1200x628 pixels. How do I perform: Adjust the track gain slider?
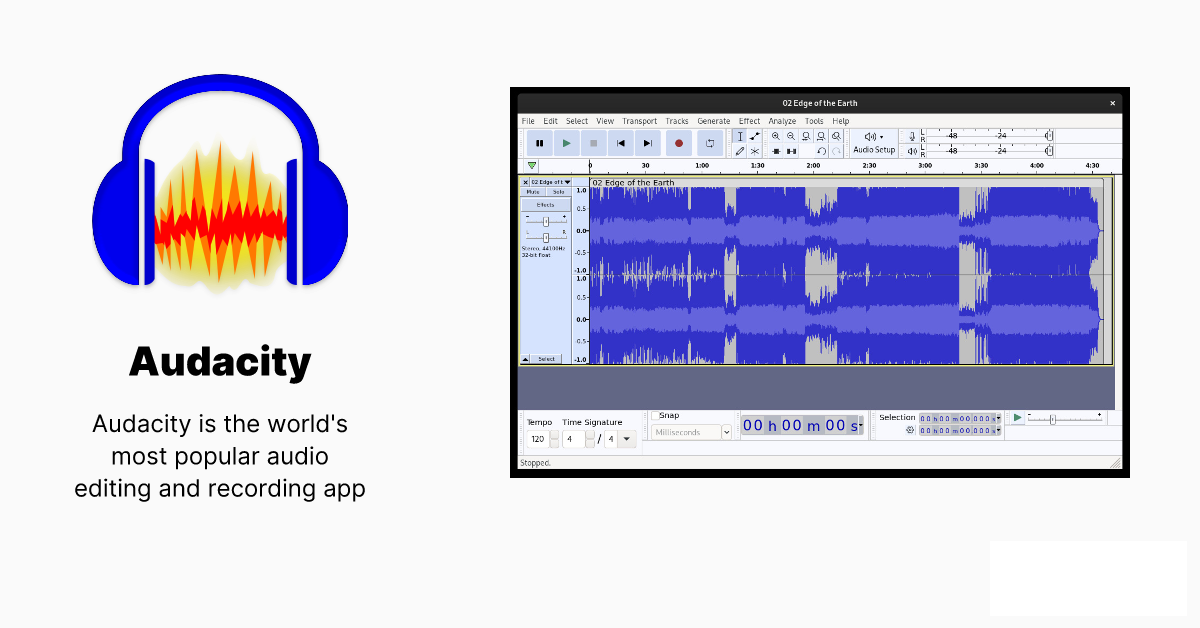tap(546, 220)
